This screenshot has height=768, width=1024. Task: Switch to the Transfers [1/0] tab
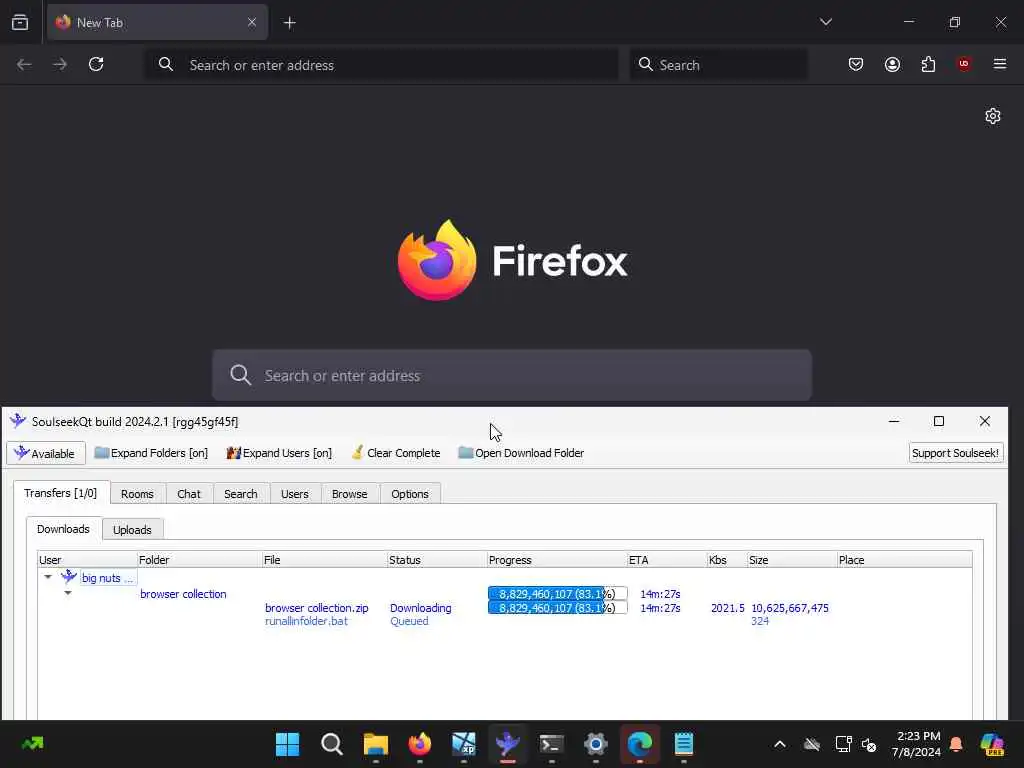point(61,493)
